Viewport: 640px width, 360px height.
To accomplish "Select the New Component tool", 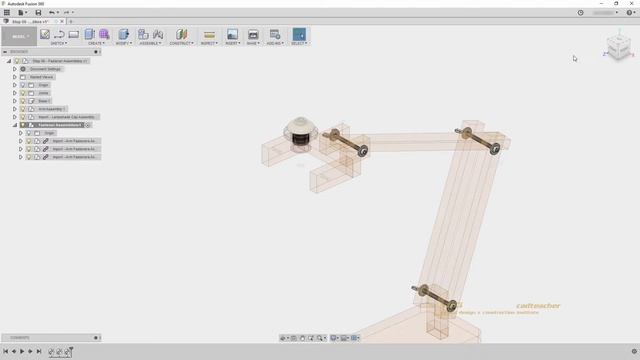I will tap(143, 34).
